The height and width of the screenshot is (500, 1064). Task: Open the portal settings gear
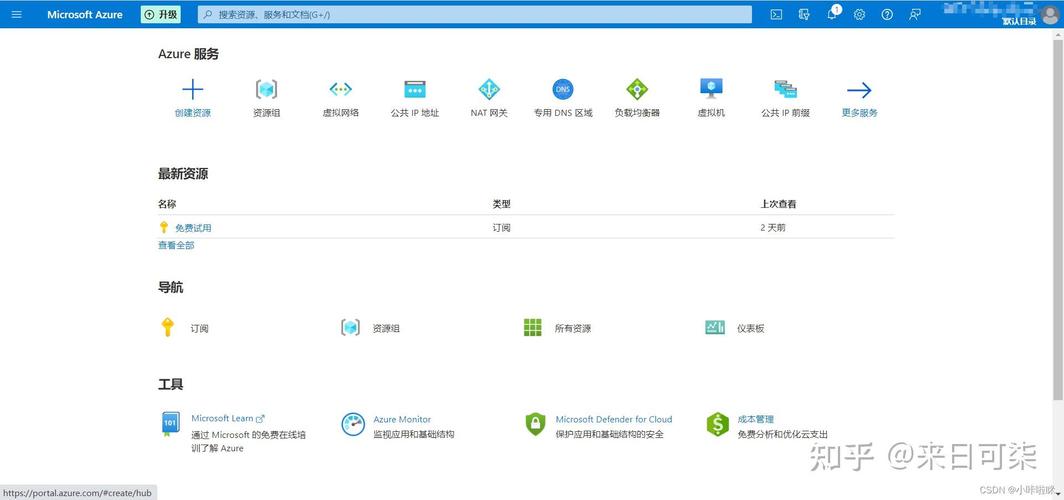click(859, 14)
